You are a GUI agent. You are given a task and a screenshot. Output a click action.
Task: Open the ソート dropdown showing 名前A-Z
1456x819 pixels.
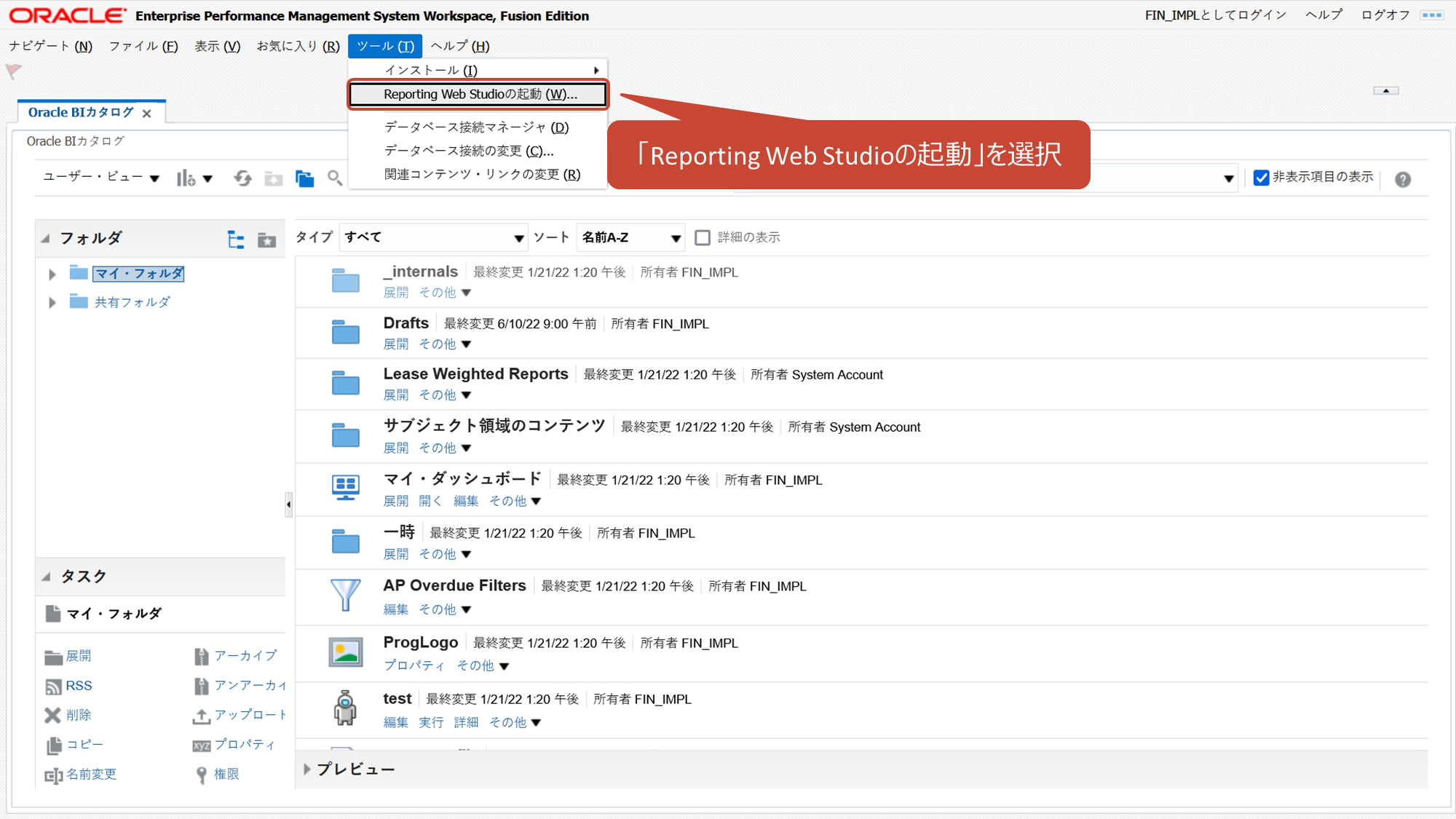[630, 237]
